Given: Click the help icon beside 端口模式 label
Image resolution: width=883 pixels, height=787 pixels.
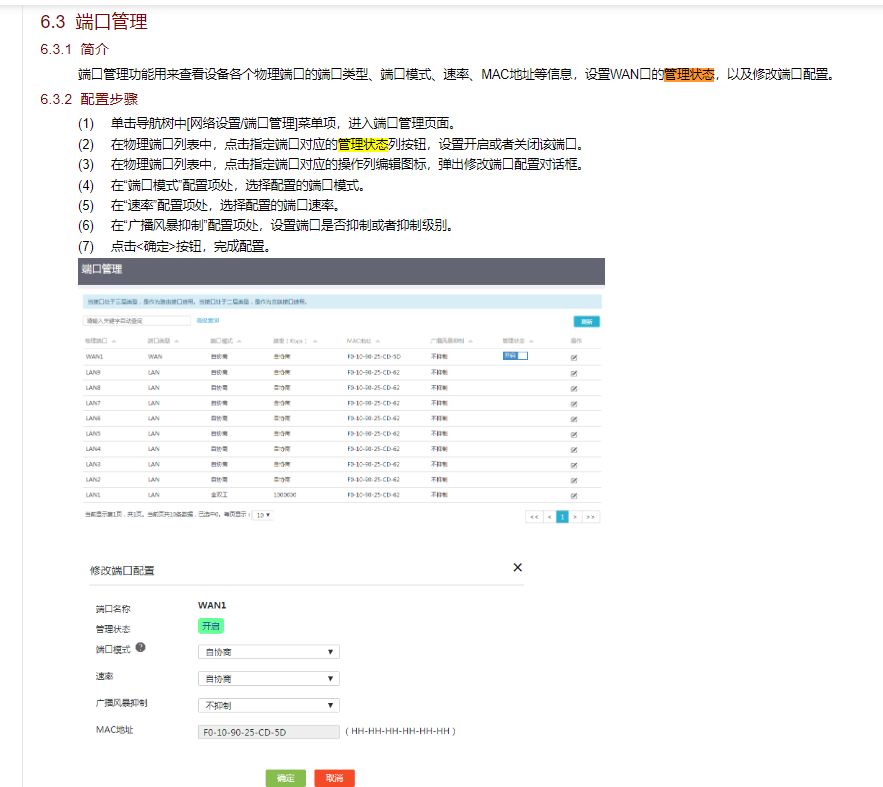Looking at the screenshot, I should 140,647.
